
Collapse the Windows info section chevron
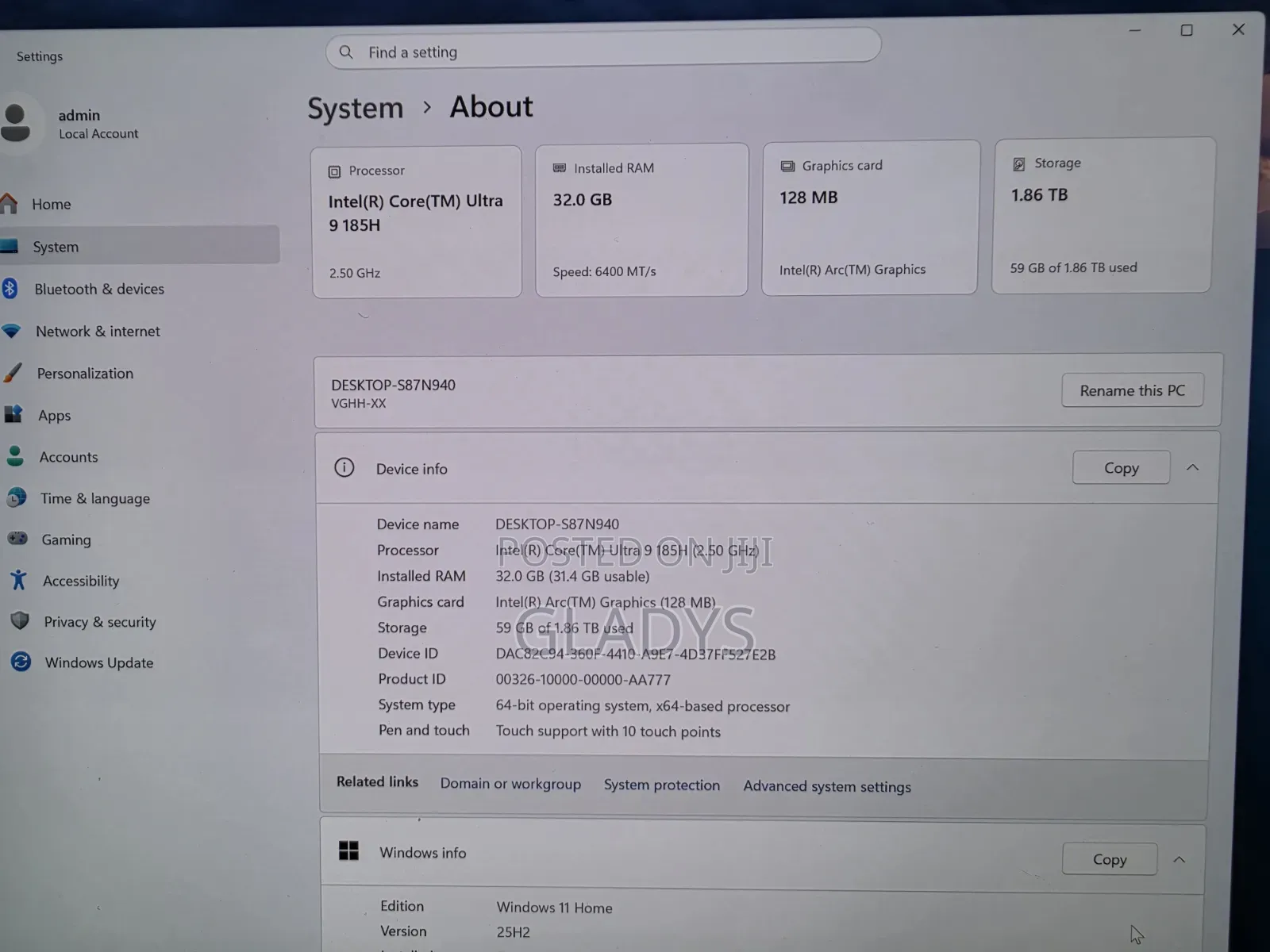click(x=1180, y=860)
